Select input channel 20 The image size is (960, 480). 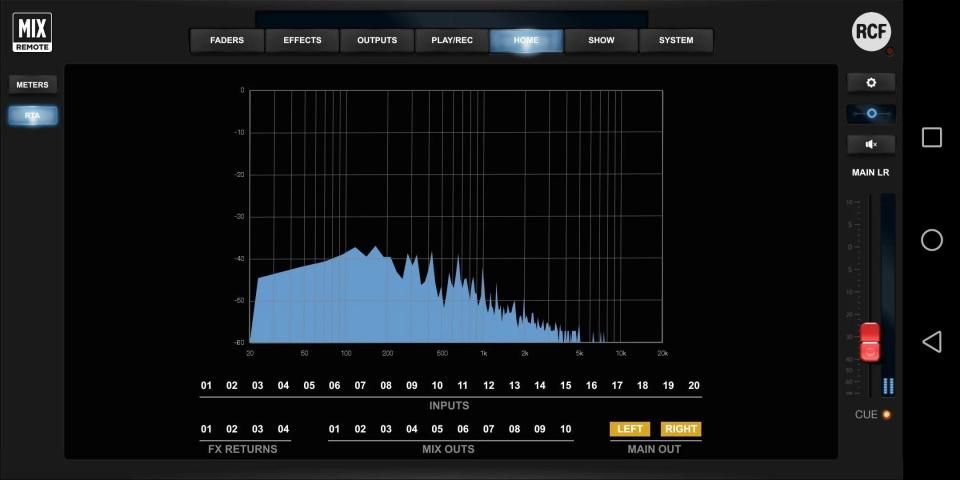pos(694,386)
